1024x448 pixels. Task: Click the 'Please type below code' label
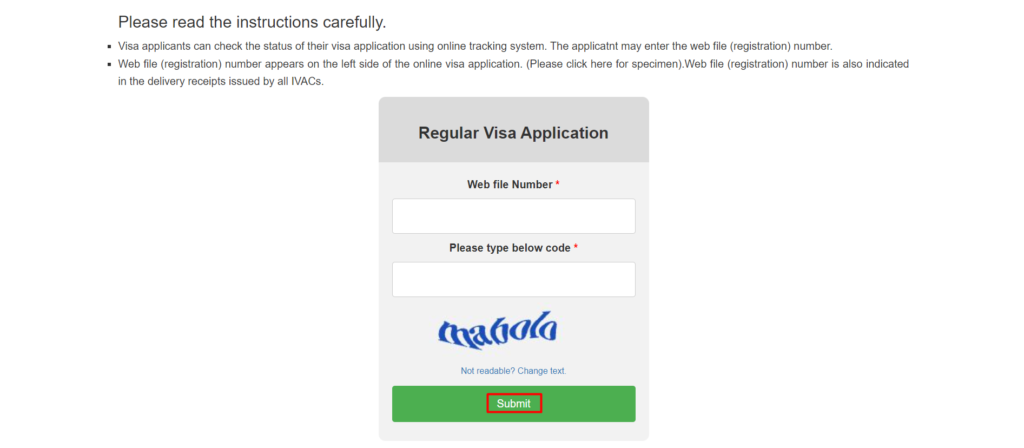pos(509,248)
